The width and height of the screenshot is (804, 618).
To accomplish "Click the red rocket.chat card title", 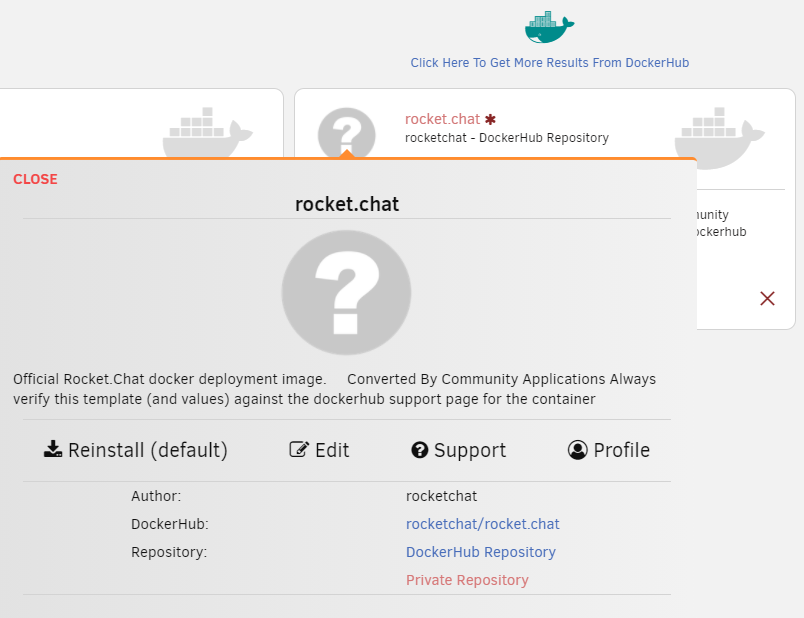I will point(442,119).
